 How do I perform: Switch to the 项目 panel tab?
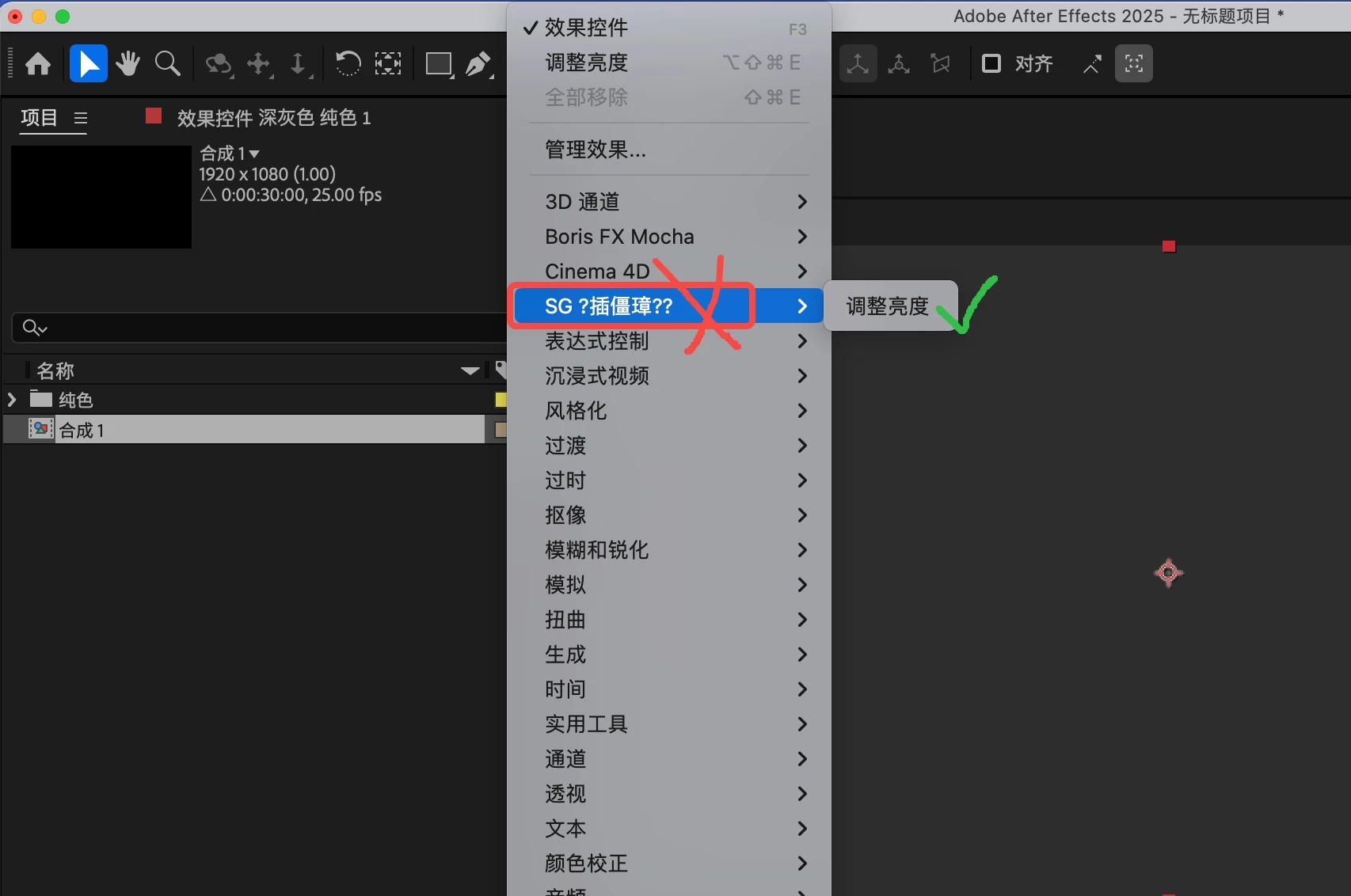click(x=39, y=118)
